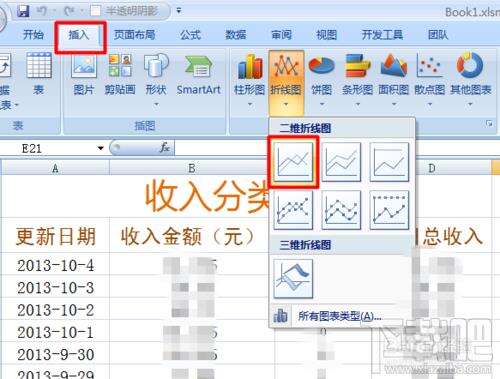500x379 pixels.
Task: Switch to the 开发工具 tab
Action: (x=383, y=35)
